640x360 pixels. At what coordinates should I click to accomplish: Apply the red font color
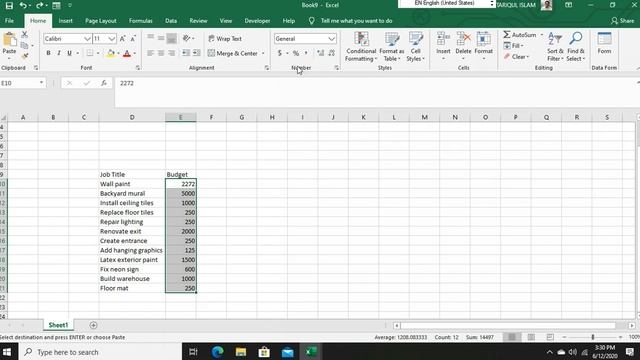[127, 53]
